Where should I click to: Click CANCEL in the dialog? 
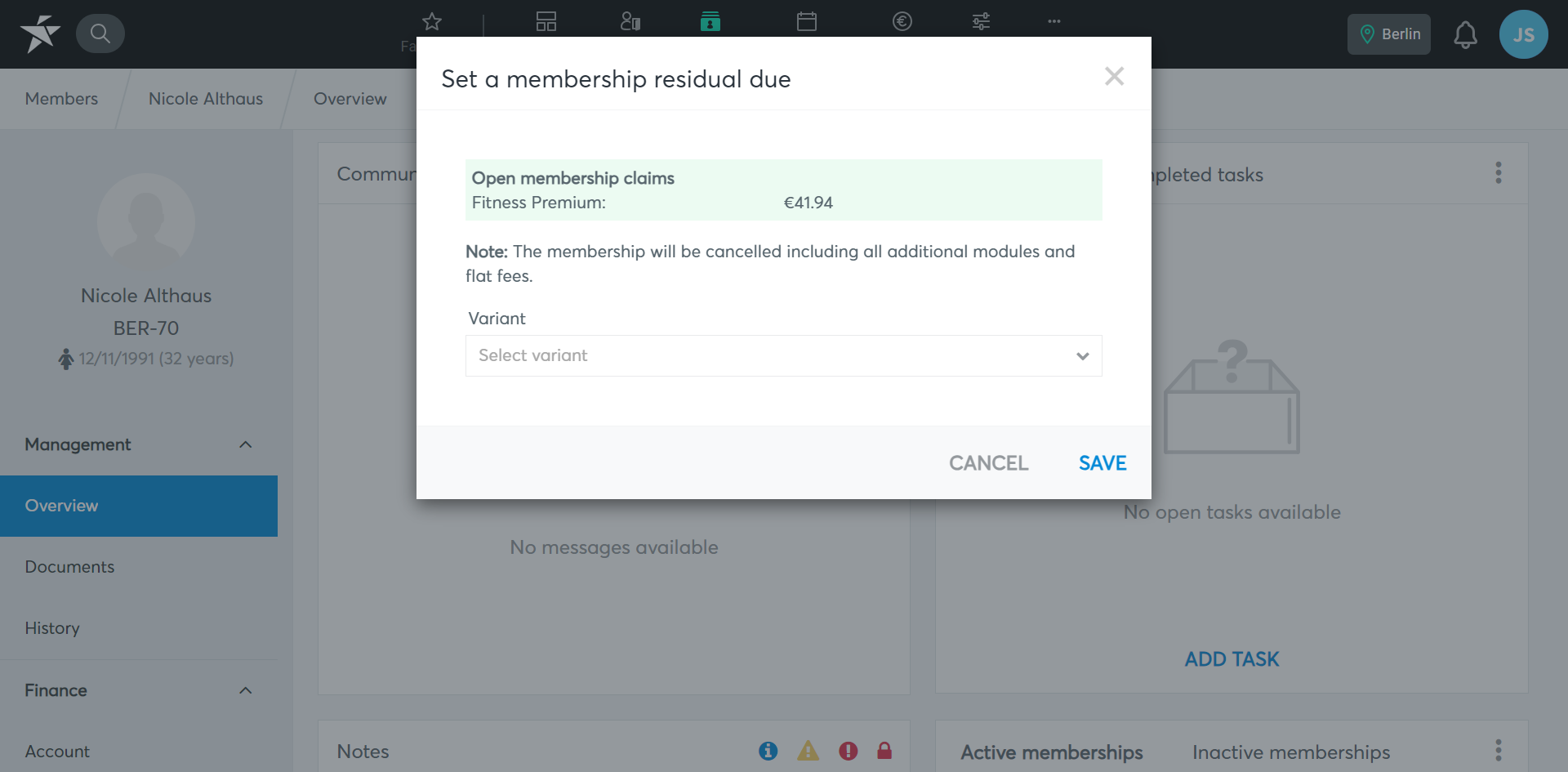pyautogui.click(x=989, y=463)
